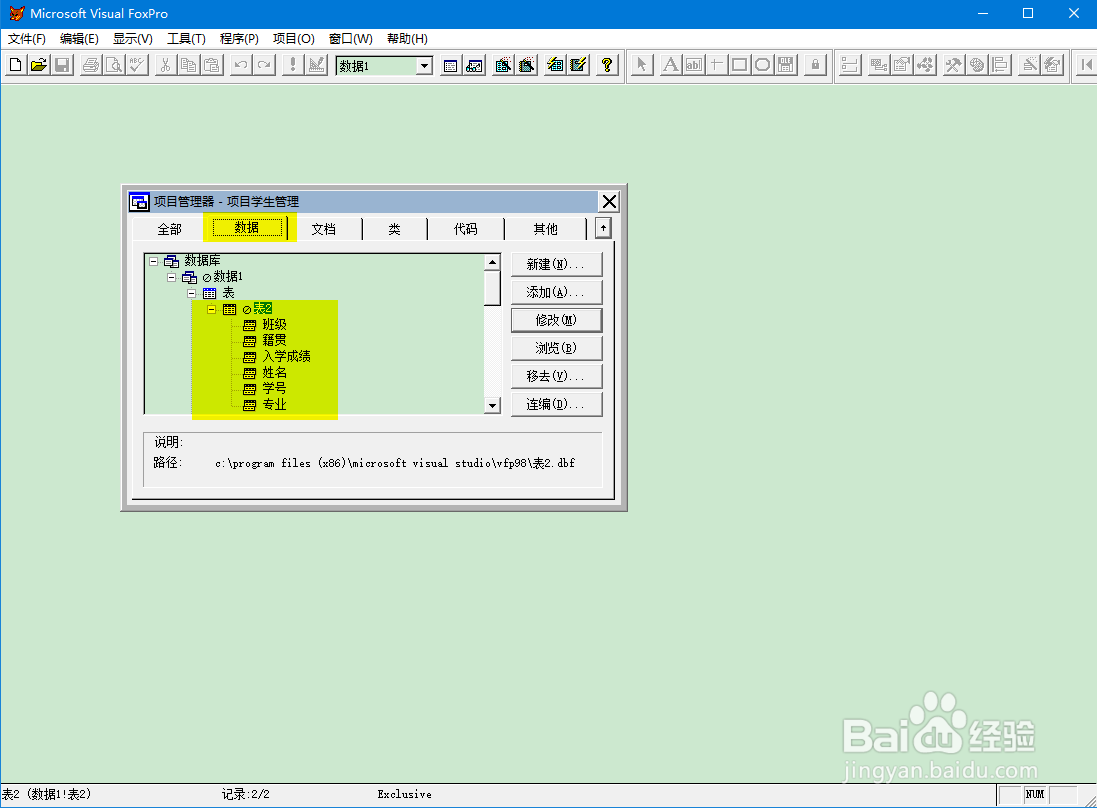Click the 修改(M) button
The height and width of the screenshot is (808, 1097).
[x=556, y=320]
